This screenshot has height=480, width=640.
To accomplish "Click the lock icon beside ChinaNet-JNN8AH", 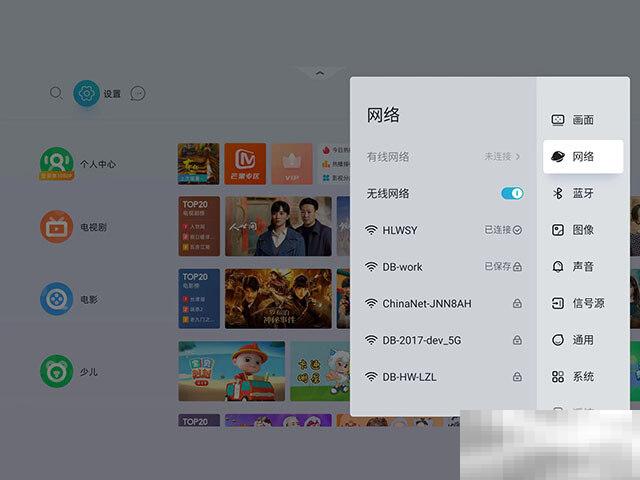I will [x=517, y=303].
